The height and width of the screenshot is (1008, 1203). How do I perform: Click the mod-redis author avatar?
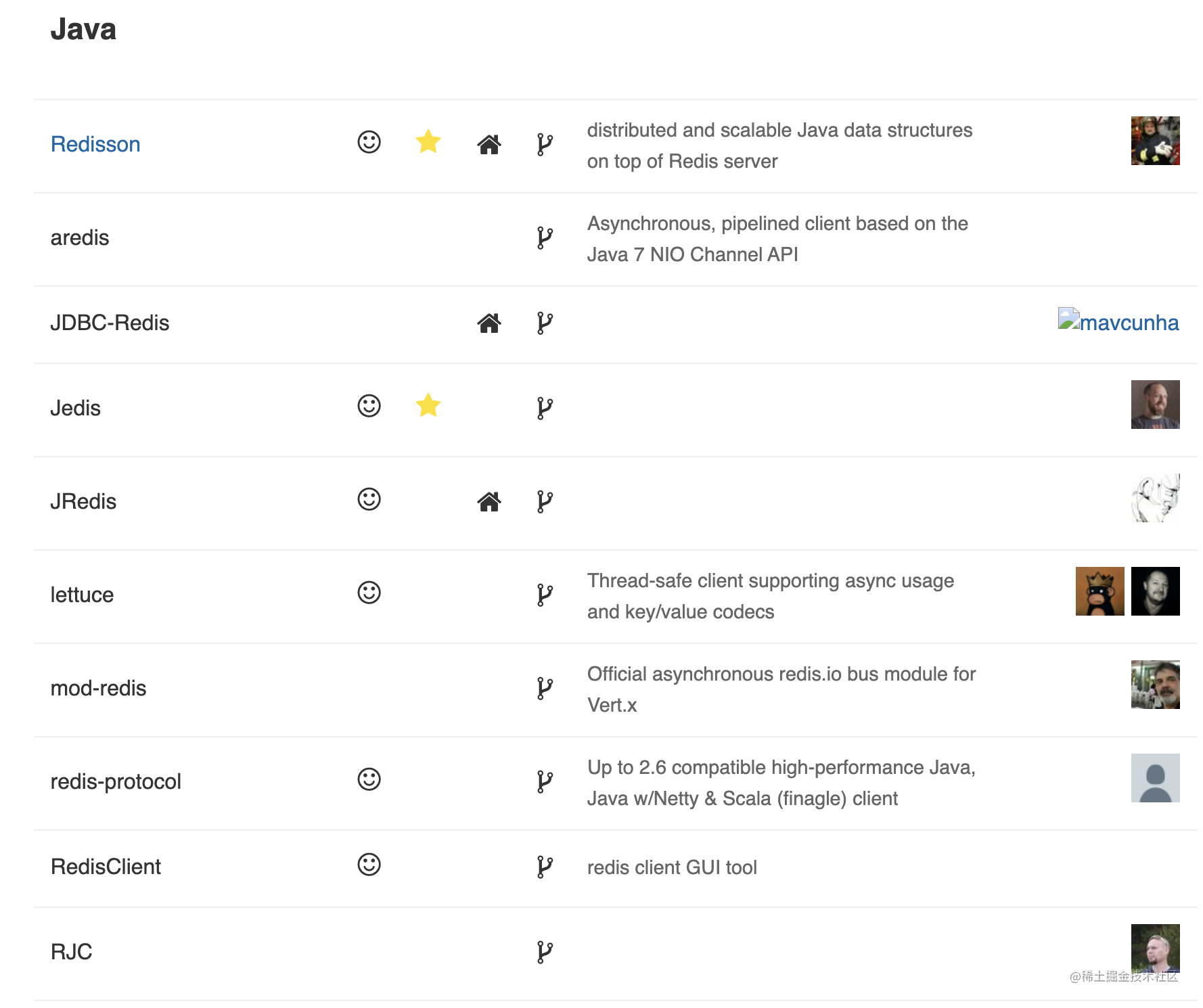1156,685
